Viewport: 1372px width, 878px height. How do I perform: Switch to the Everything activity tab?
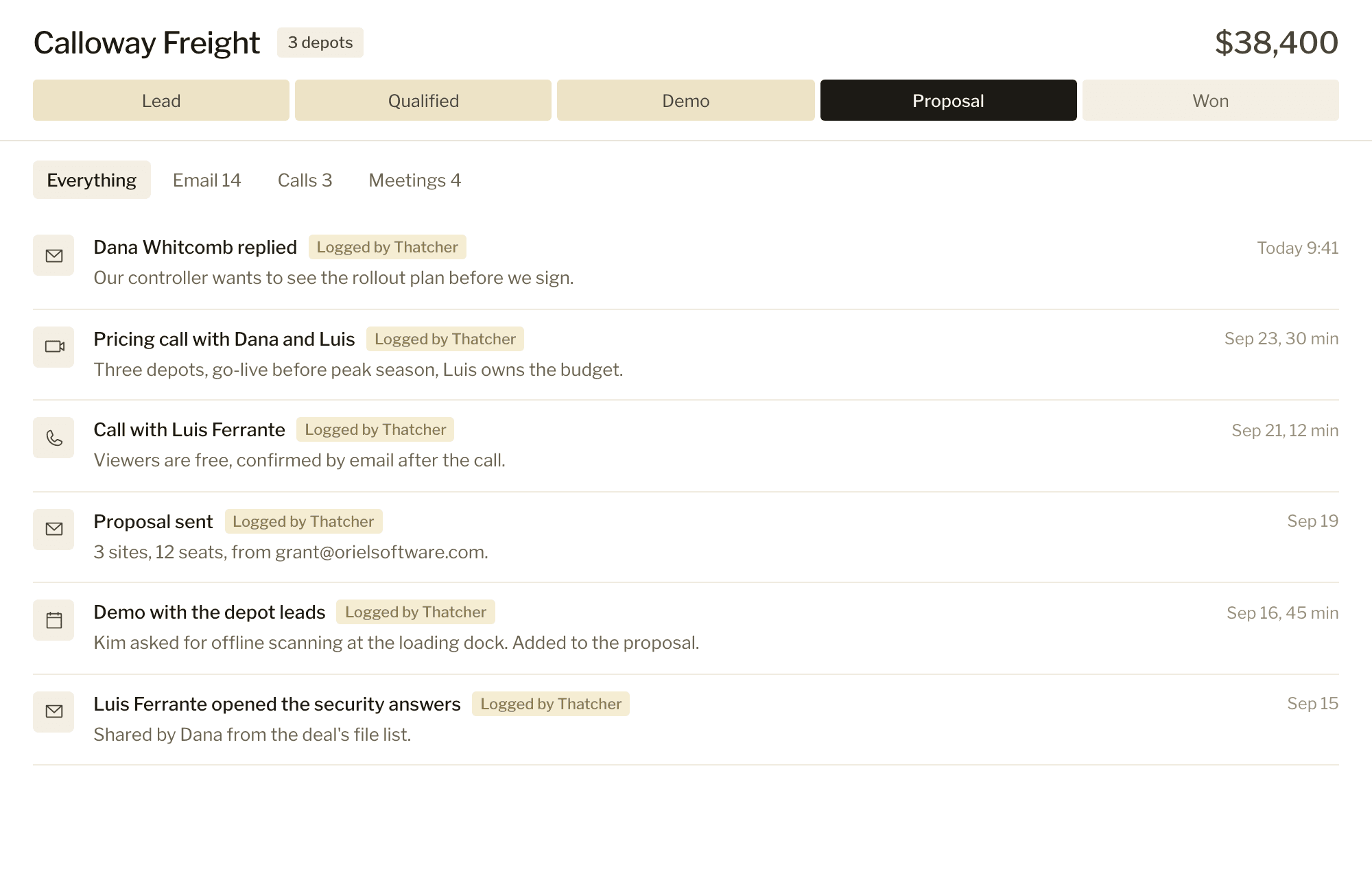pyautogui.click(x=92, y=180)
